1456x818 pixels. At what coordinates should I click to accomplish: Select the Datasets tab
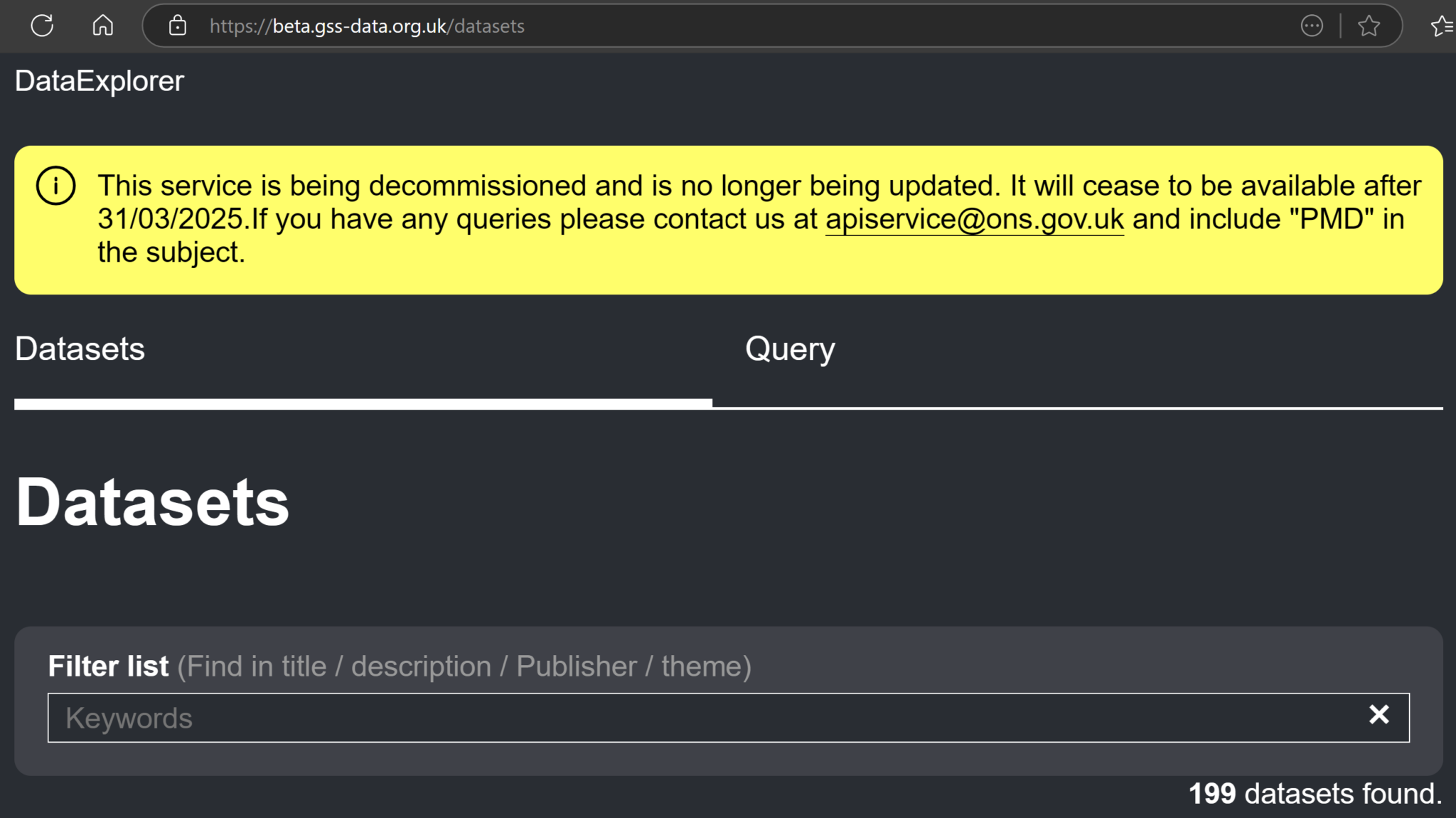[x=80, y=349]
